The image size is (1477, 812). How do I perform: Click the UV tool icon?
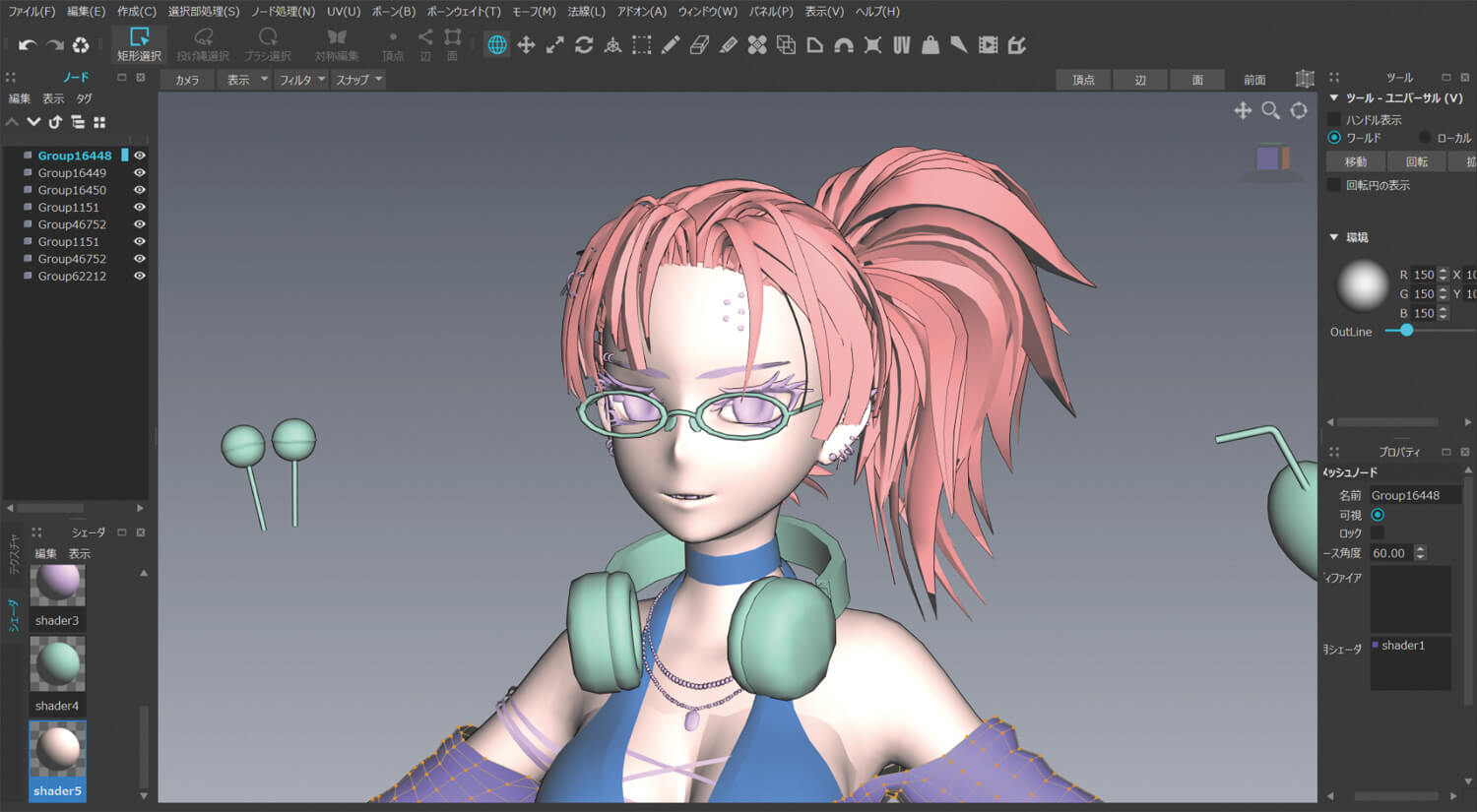901,44
